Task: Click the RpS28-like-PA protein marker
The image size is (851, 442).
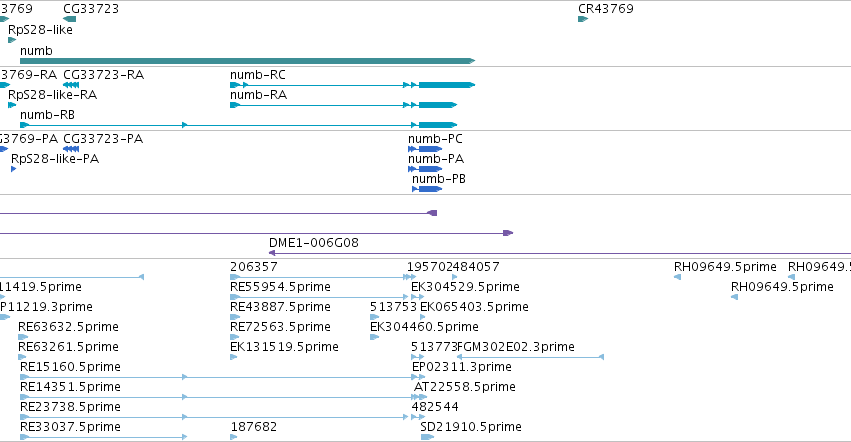Action: pyautogui.click(x=14, y=169)
